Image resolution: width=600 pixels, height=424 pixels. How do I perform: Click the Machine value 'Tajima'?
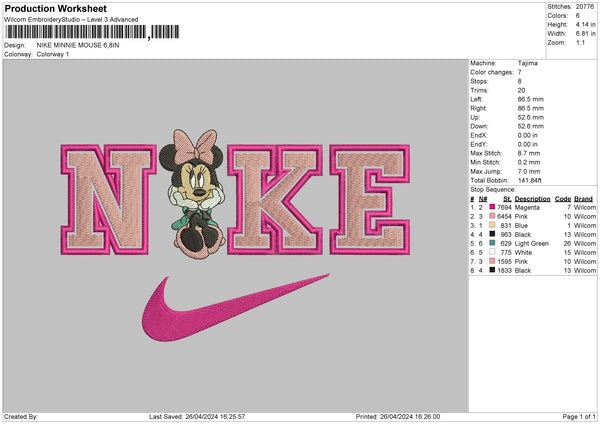tap(528, 63)
